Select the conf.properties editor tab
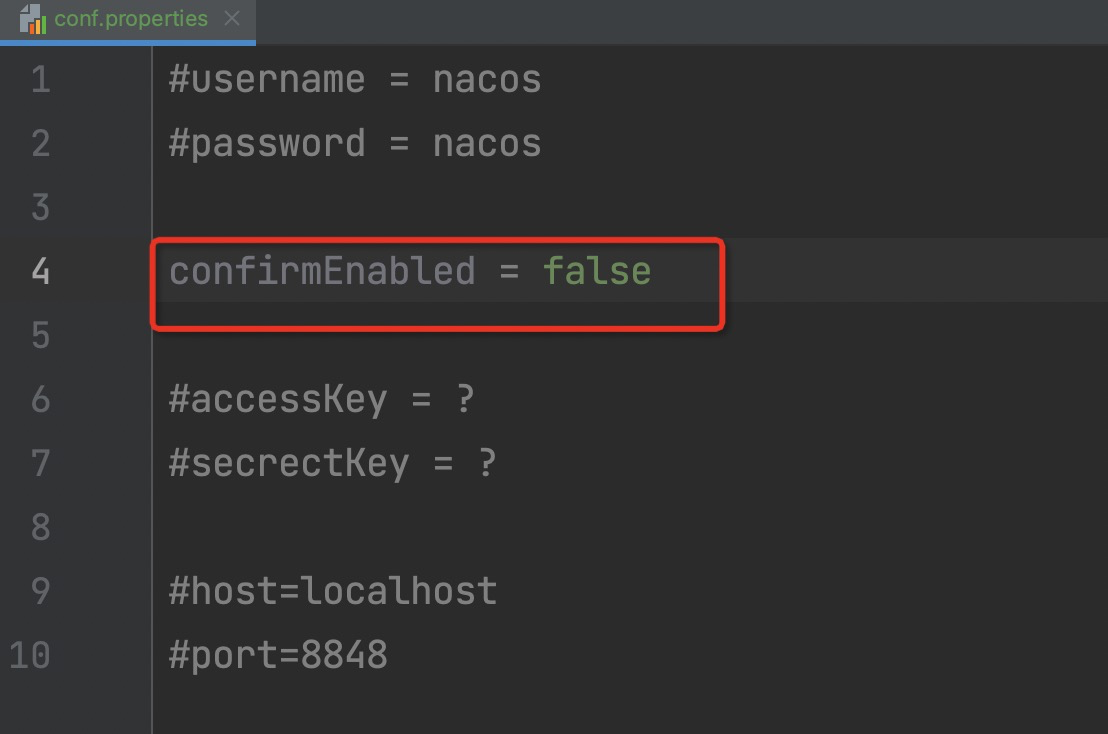Screen dimensions: 1108x734 click(128, 20)
